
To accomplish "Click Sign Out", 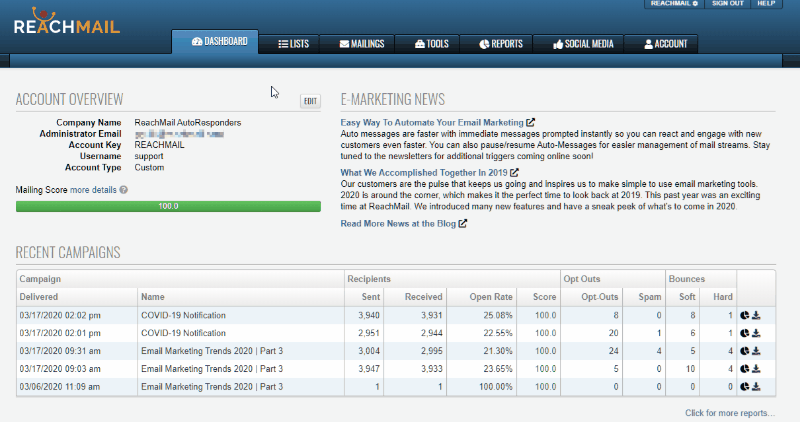I will tap(728, 4).
